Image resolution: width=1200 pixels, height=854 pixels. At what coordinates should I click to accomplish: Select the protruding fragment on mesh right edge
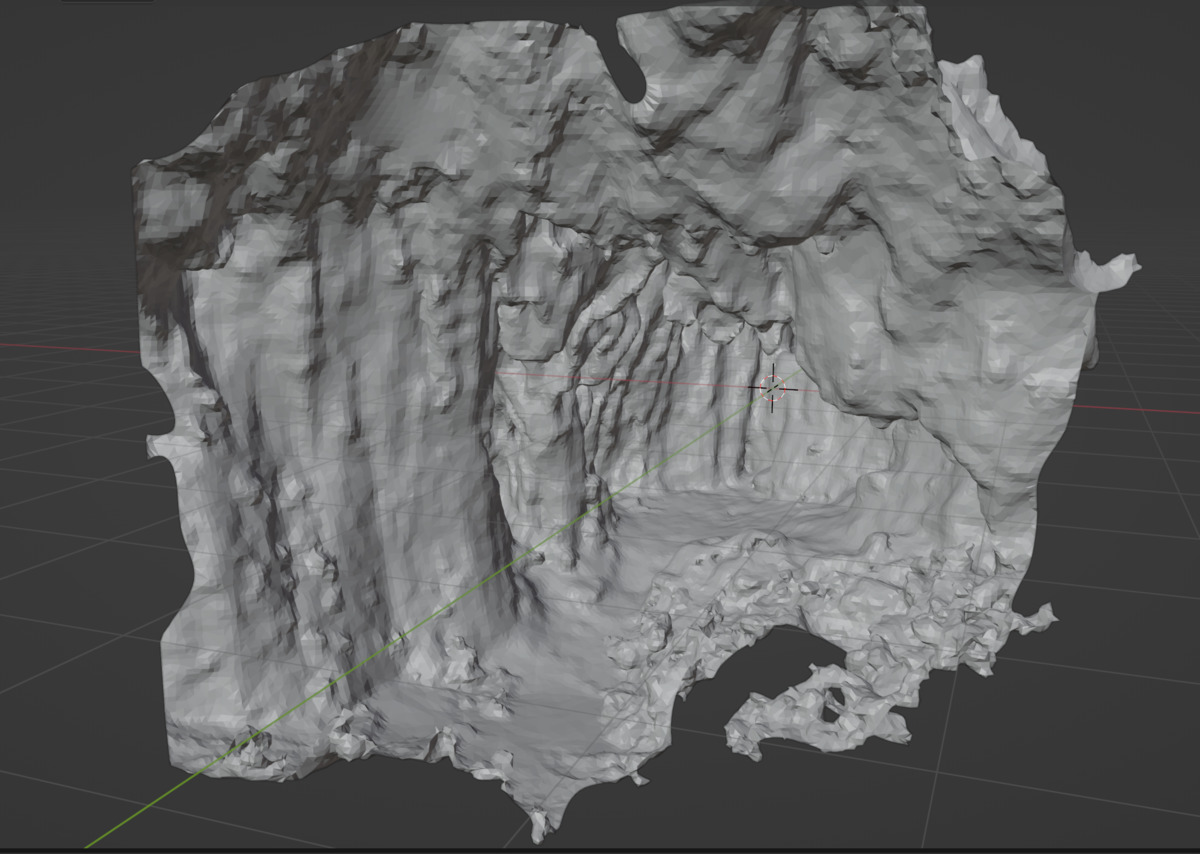point(1110,270)
